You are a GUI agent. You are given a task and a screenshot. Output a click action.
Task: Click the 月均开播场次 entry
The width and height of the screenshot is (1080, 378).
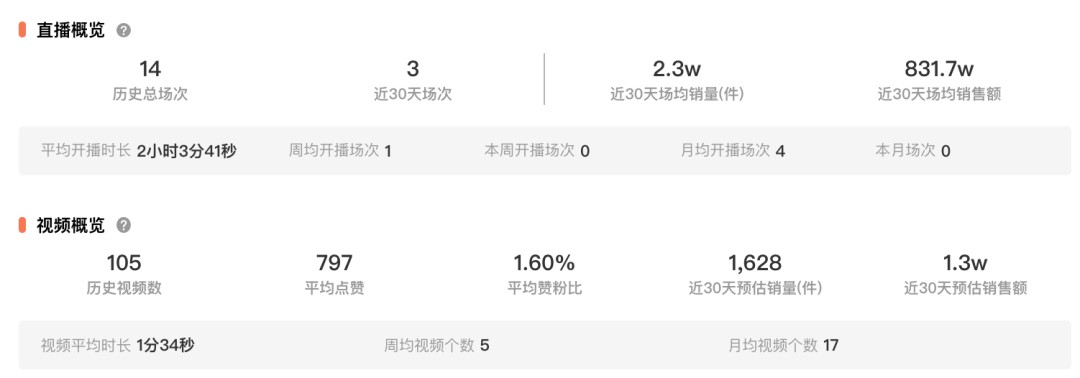(733, 151)
